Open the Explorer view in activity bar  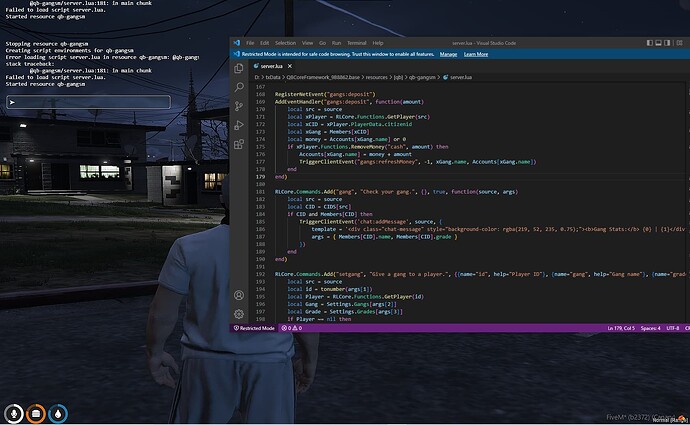coord(239,67)
